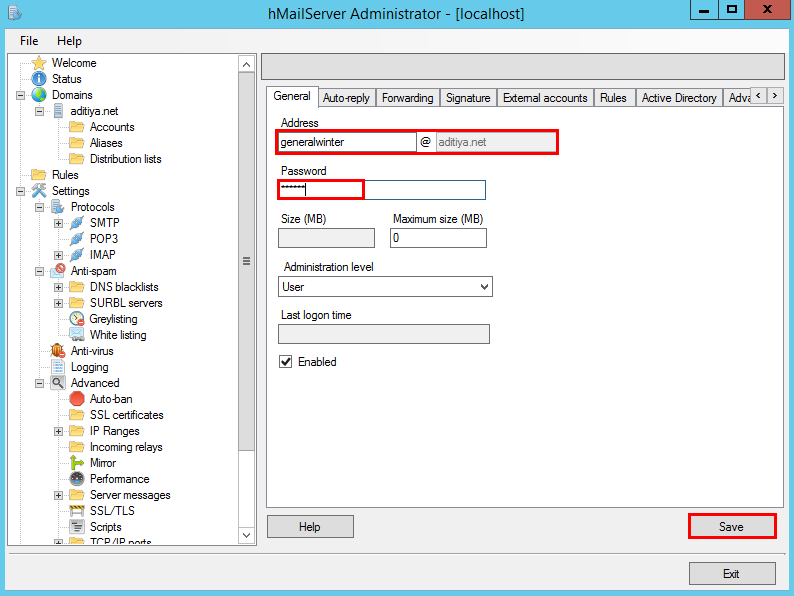Collapse the Protocols tree node
Image resolution: width=794 pixels, height=596 pixels.
(39, 207)
